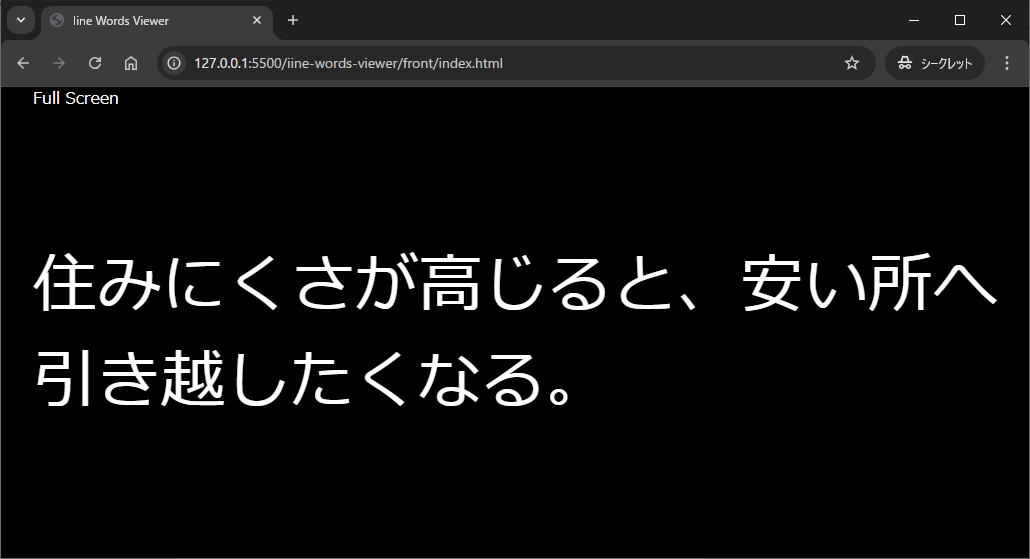Open the Chrome three-dot menu
1030x559 pixels.
coord(1006,63)
